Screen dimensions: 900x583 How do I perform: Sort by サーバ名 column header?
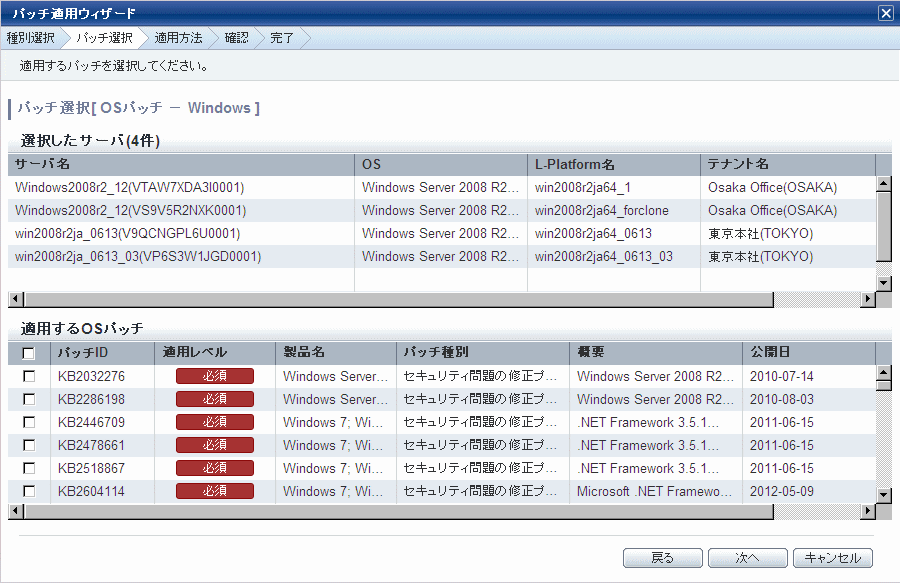point(181,165)
